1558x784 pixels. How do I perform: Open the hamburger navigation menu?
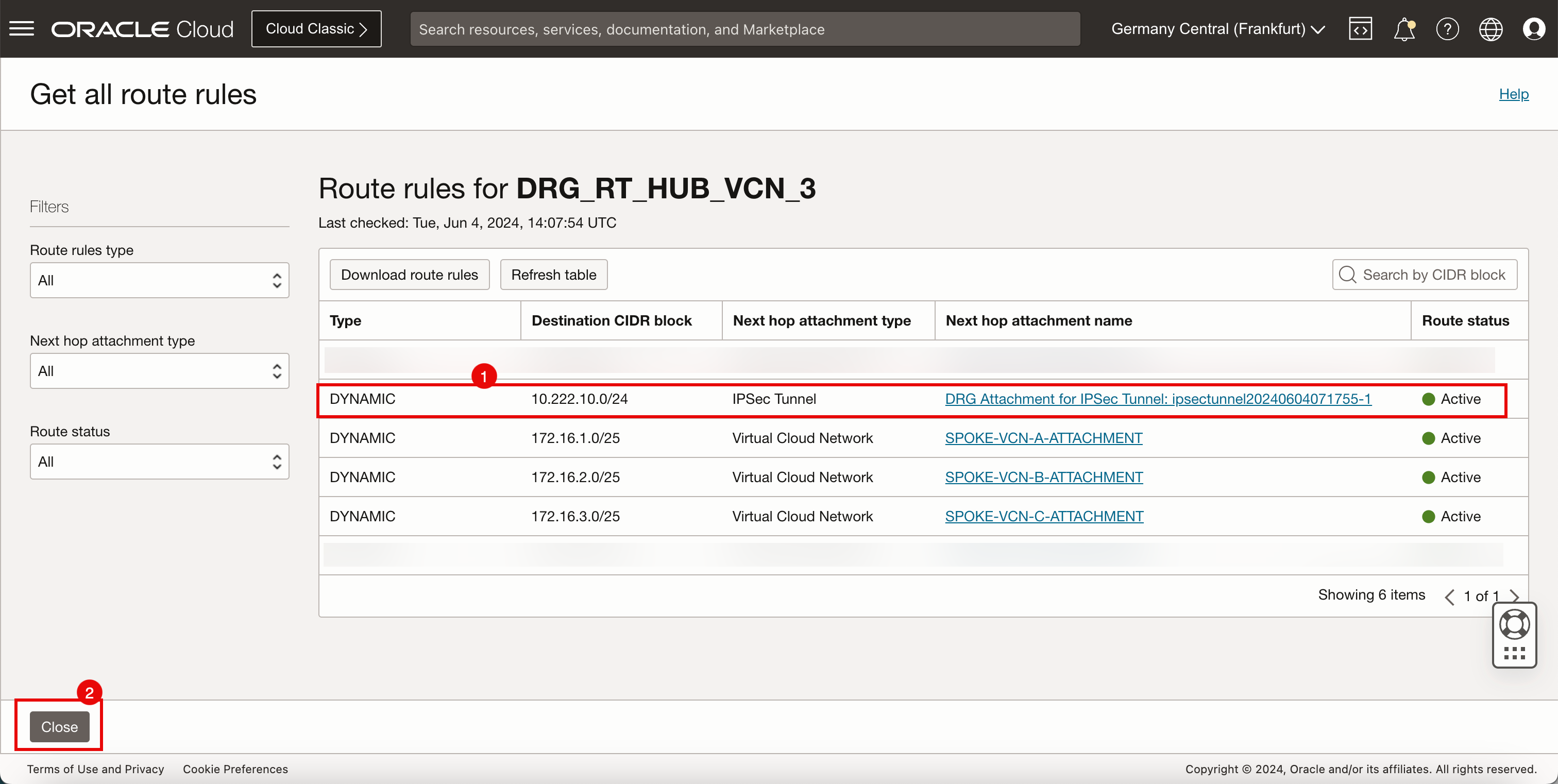[22, 28]
